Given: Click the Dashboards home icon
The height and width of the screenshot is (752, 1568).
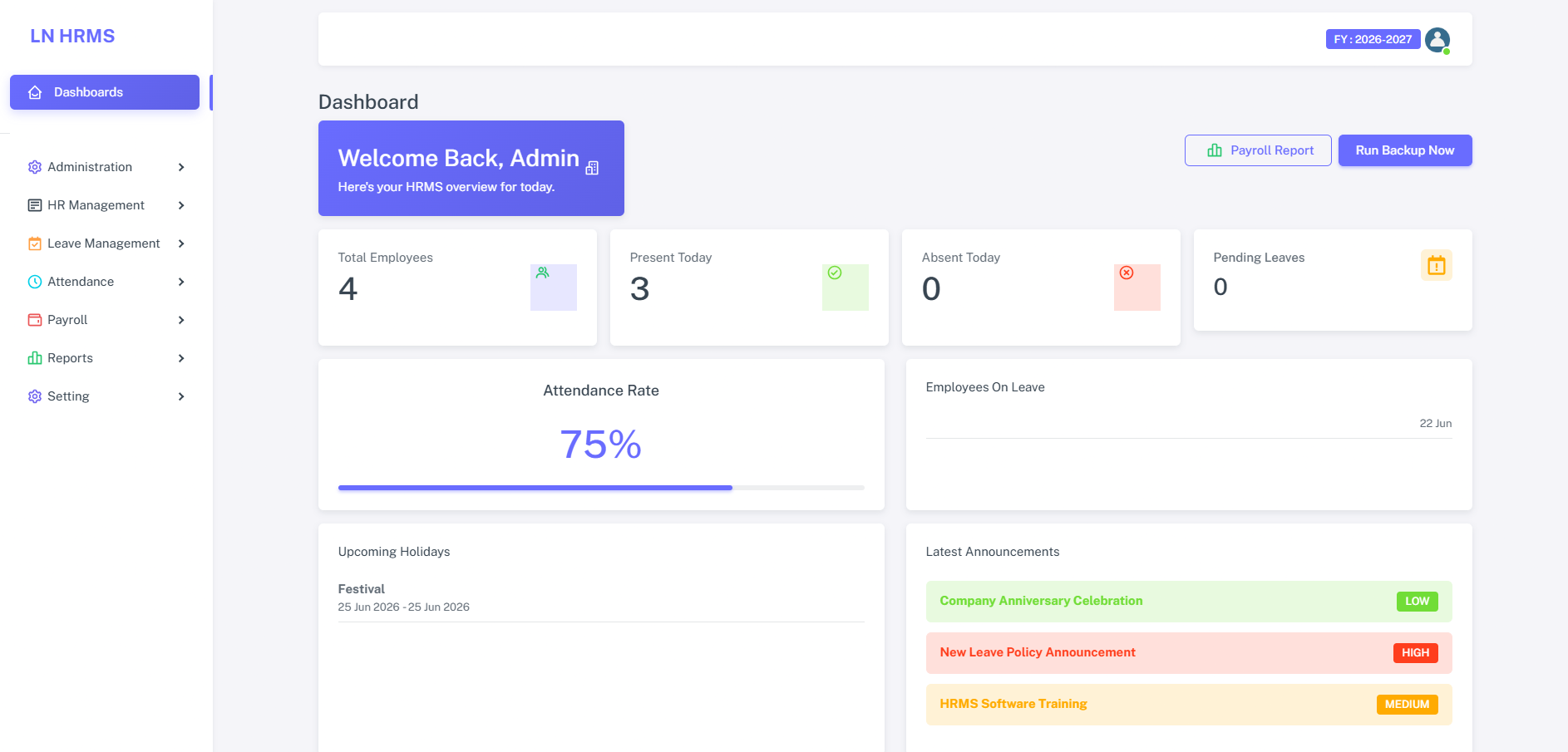Looking at the screenshot, I should [35, 92].
